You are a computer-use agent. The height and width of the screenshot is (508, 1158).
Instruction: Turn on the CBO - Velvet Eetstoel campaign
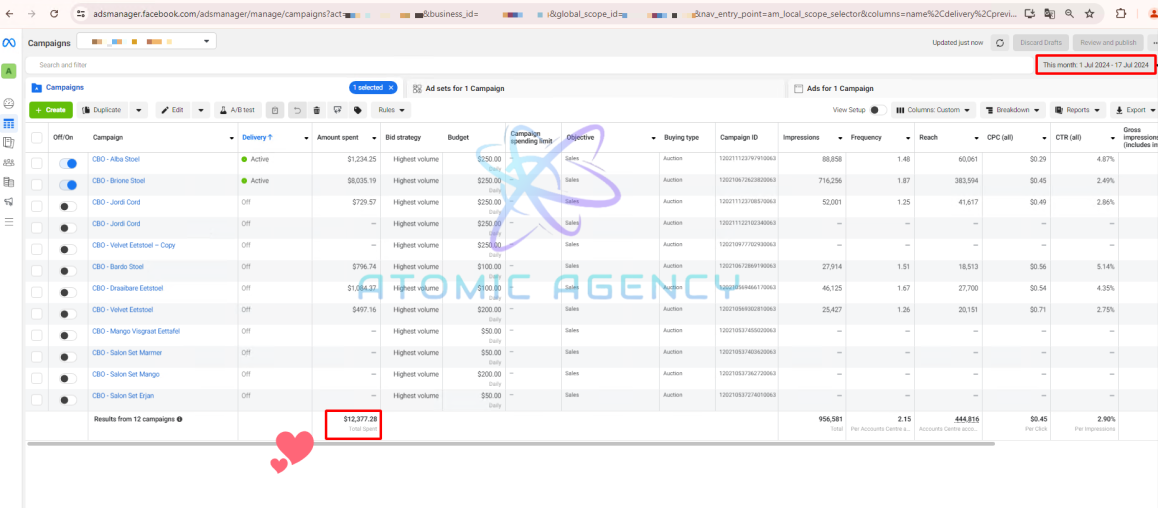point(68,315)
